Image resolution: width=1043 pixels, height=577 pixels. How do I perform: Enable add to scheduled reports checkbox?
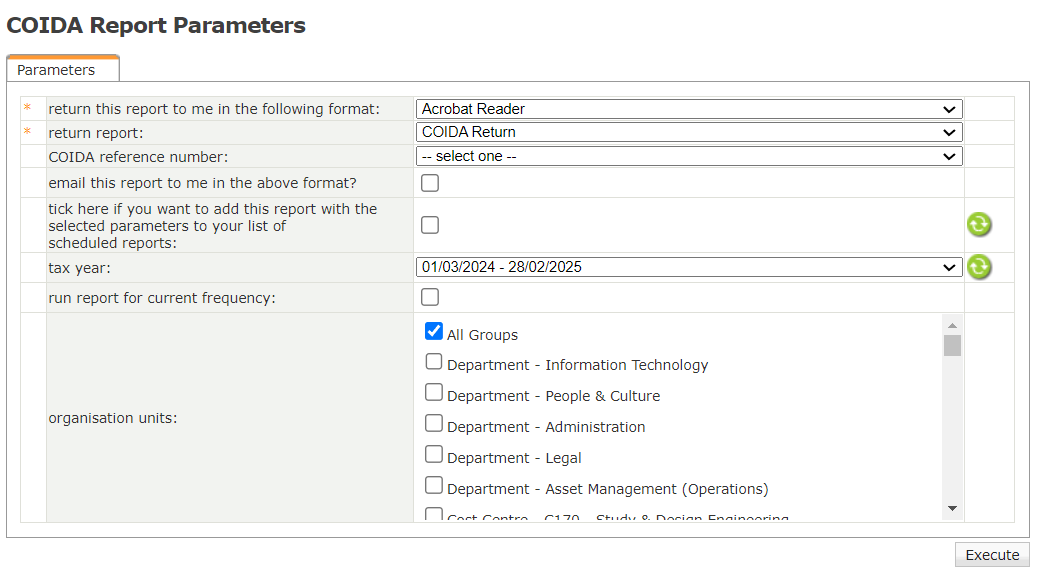pyautogui.click(x=430, y=225)
